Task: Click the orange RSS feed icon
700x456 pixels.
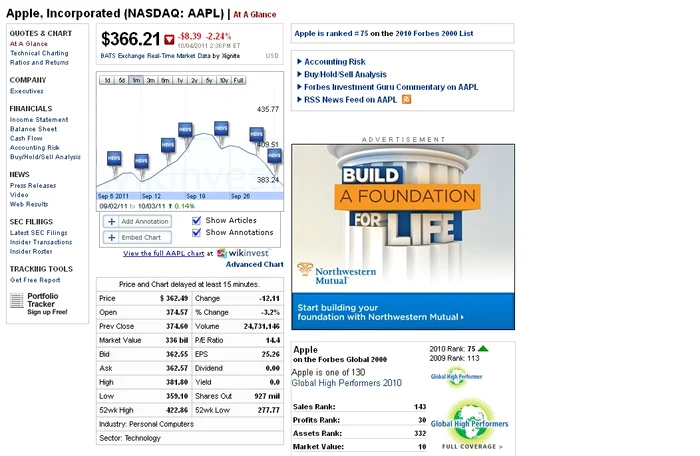Action: tap(406, 100)
